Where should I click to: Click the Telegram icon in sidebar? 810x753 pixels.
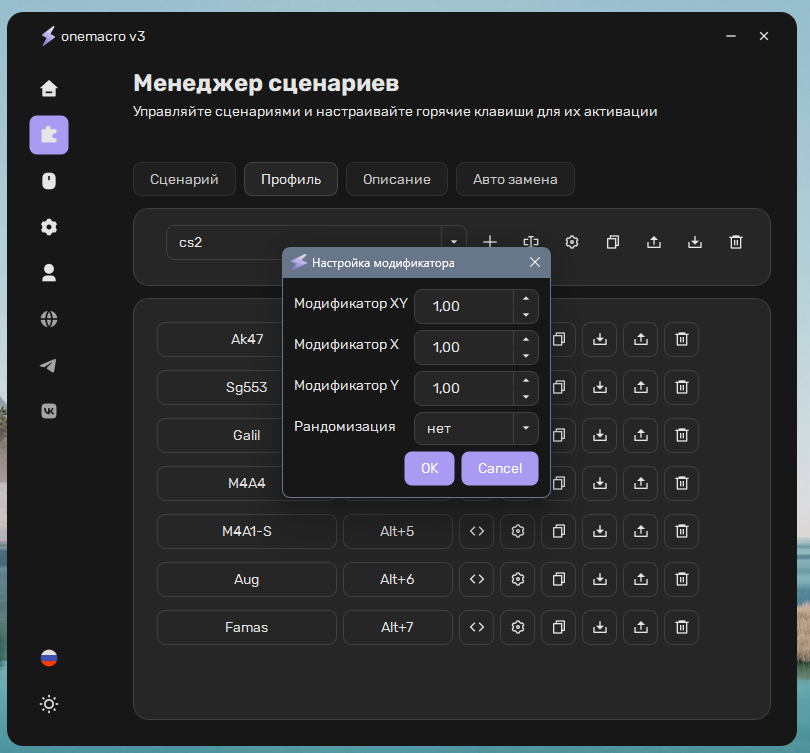click(x=49, y=365)
